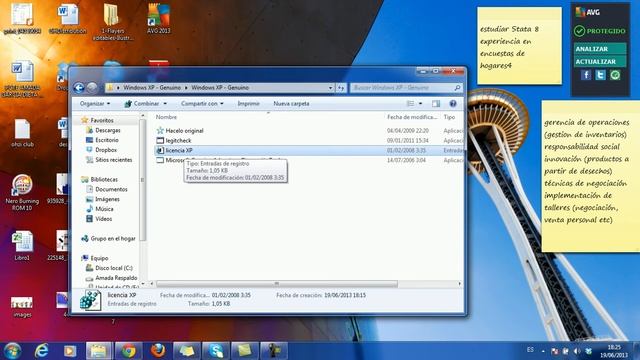640x360 pixels.
Task: Open otro club desktop file
Action: pyautogui.click(x=22, y=133)
